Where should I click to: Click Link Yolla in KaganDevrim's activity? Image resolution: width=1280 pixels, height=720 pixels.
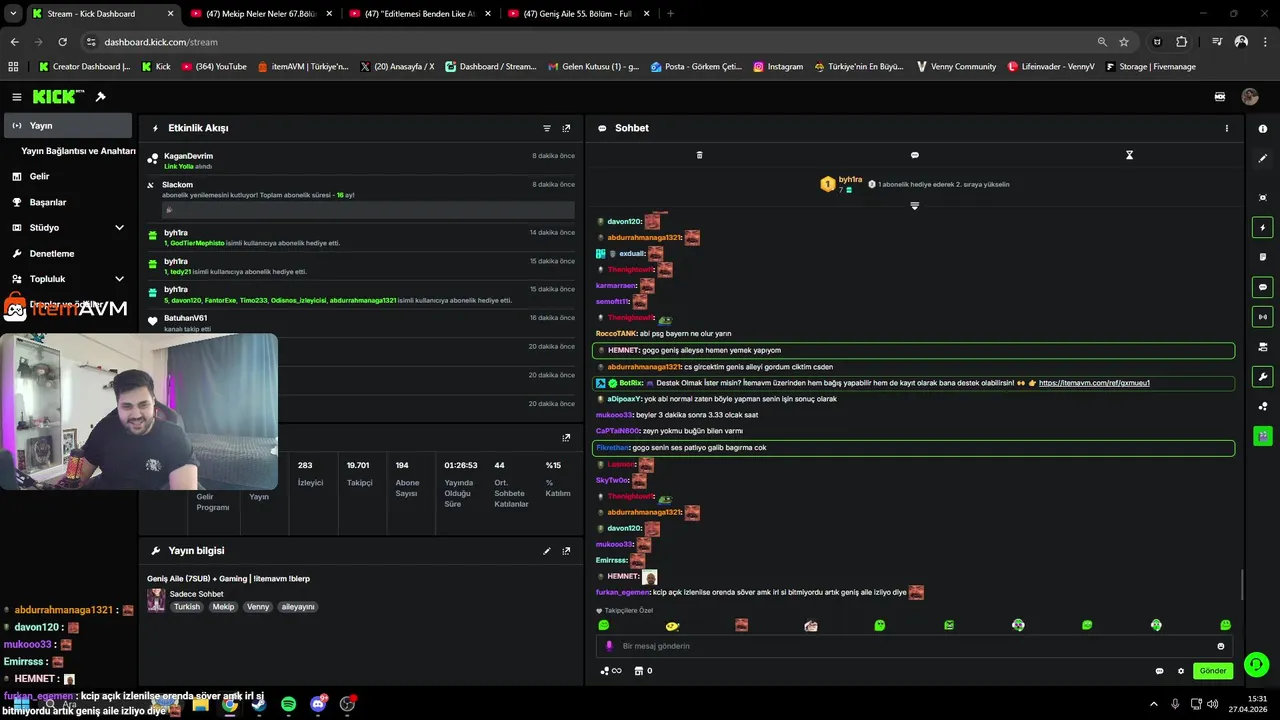click(179, 166)
